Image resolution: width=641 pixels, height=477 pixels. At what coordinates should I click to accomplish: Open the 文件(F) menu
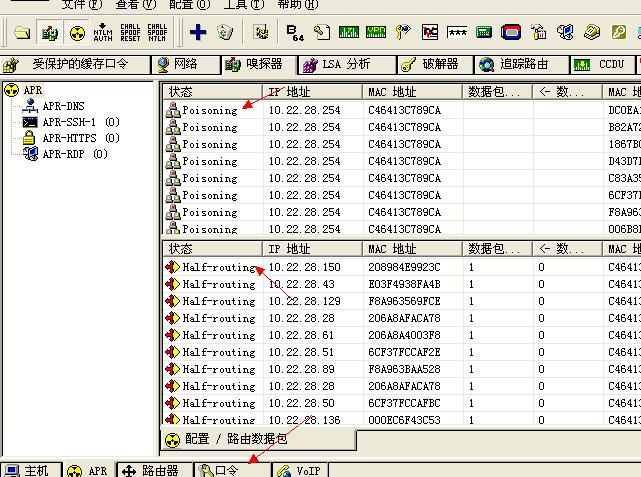(82, 5)
